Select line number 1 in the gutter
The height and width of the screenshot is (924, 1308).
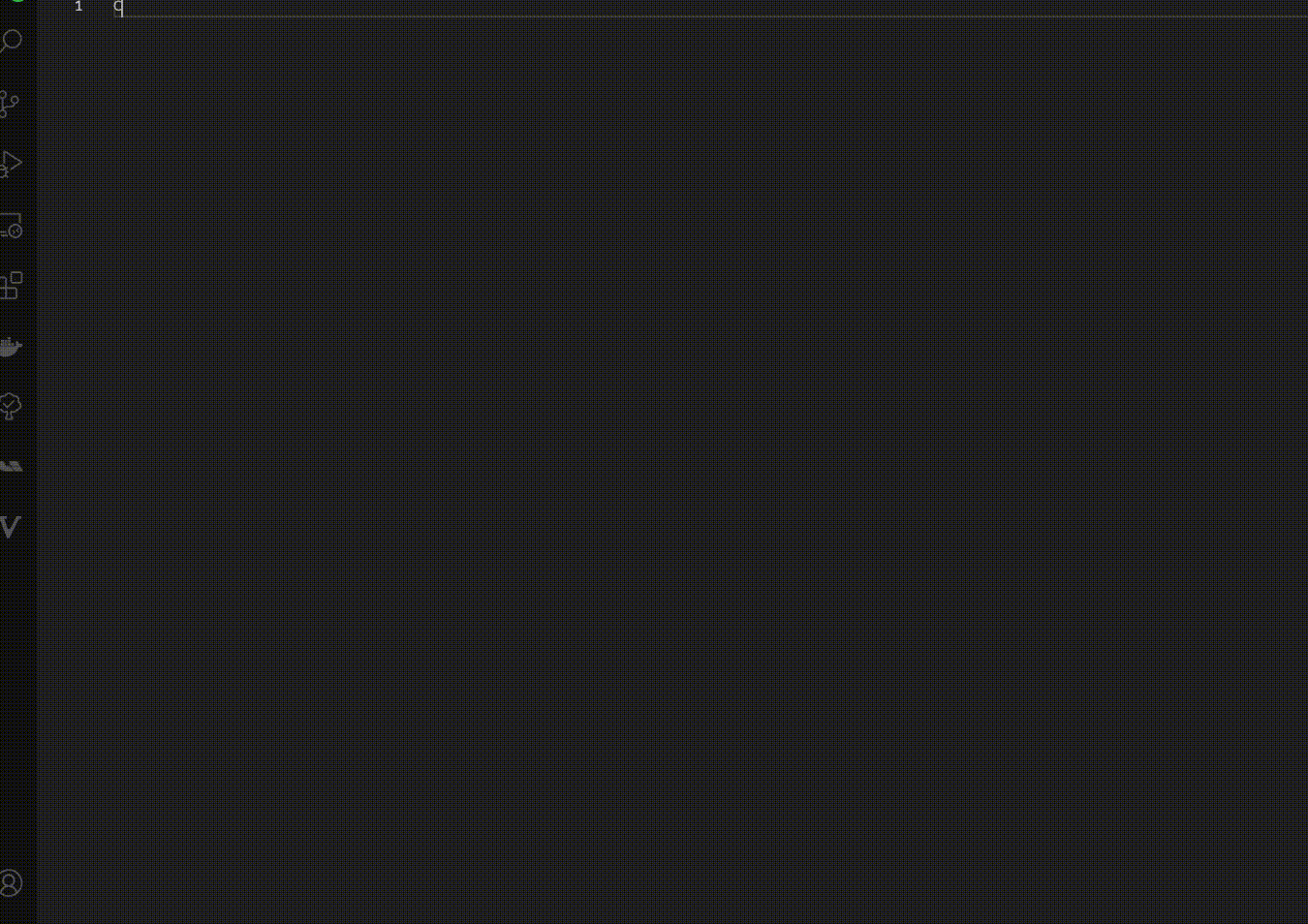click(x=78, y=7)
